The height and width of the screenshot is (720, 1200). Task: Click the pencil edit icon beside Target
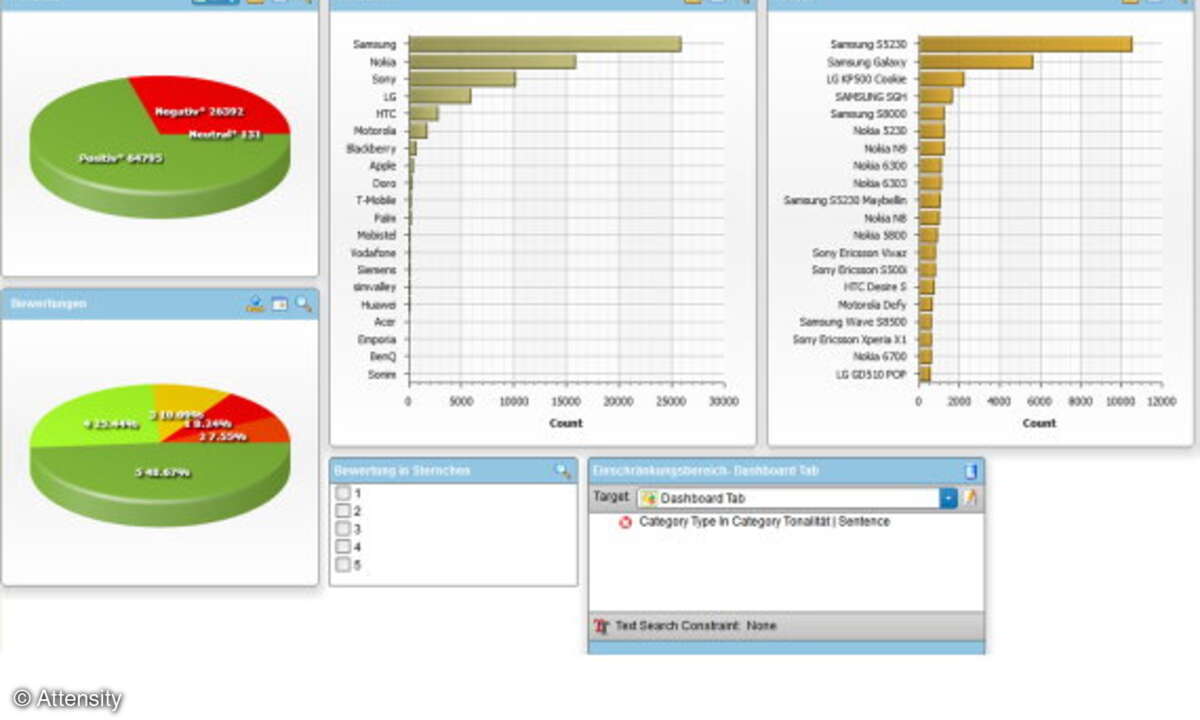pyautogui.click(x=970, y=497)
